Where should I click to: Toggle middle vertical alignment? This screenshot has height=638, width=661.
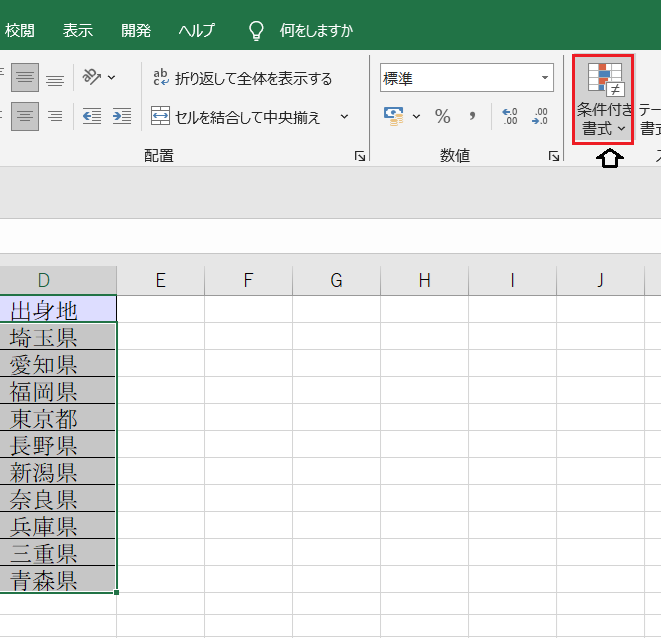pyautogui.click(x=25, y=78)
